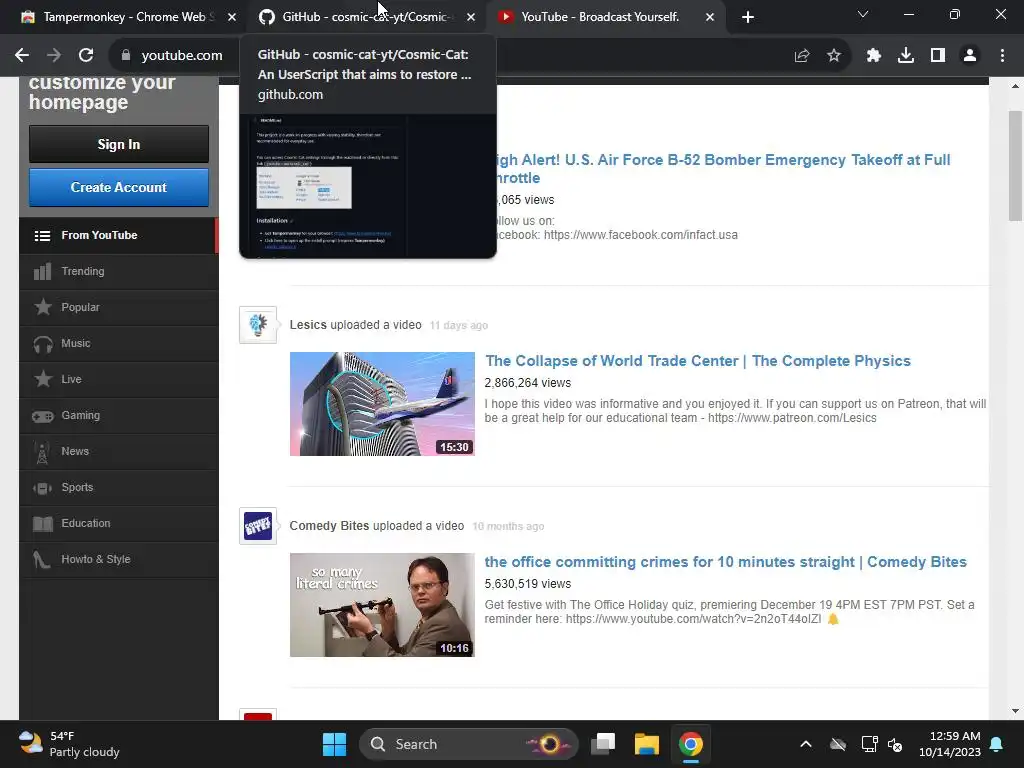Open the tab search chevron
This screenshot has width=1024, height=768.
click(863, 14)
